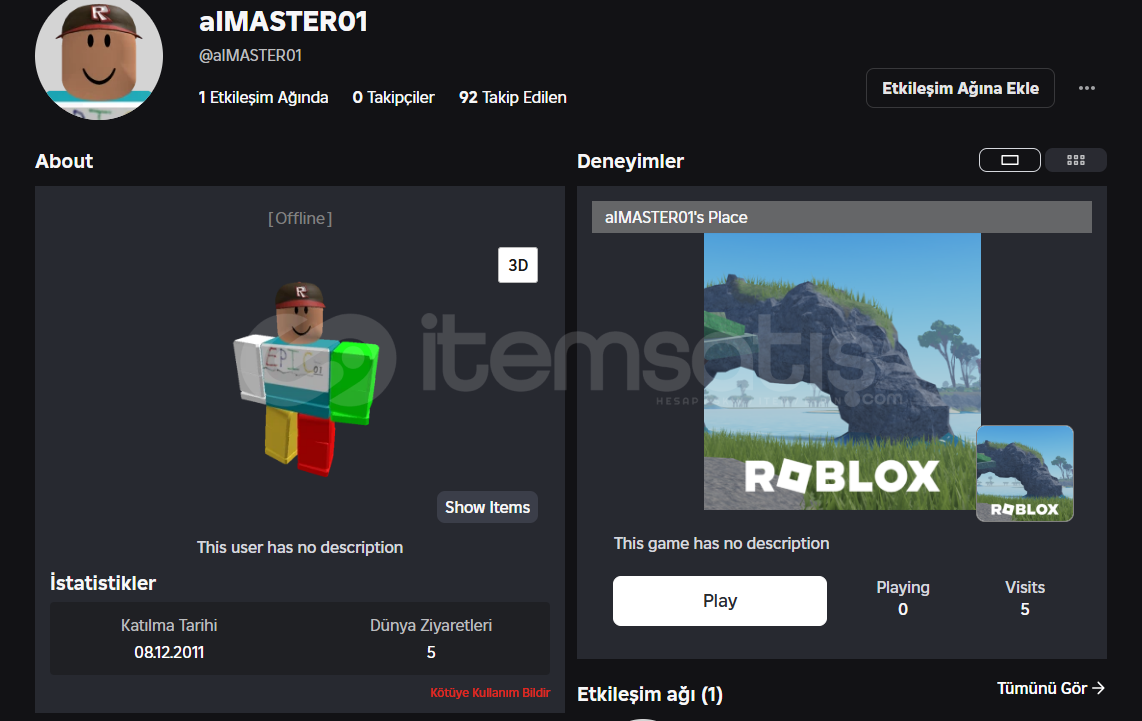The image size is (1142, 721).
Task: Open alMASTER01's Place title bar
Action: point(841,217)
